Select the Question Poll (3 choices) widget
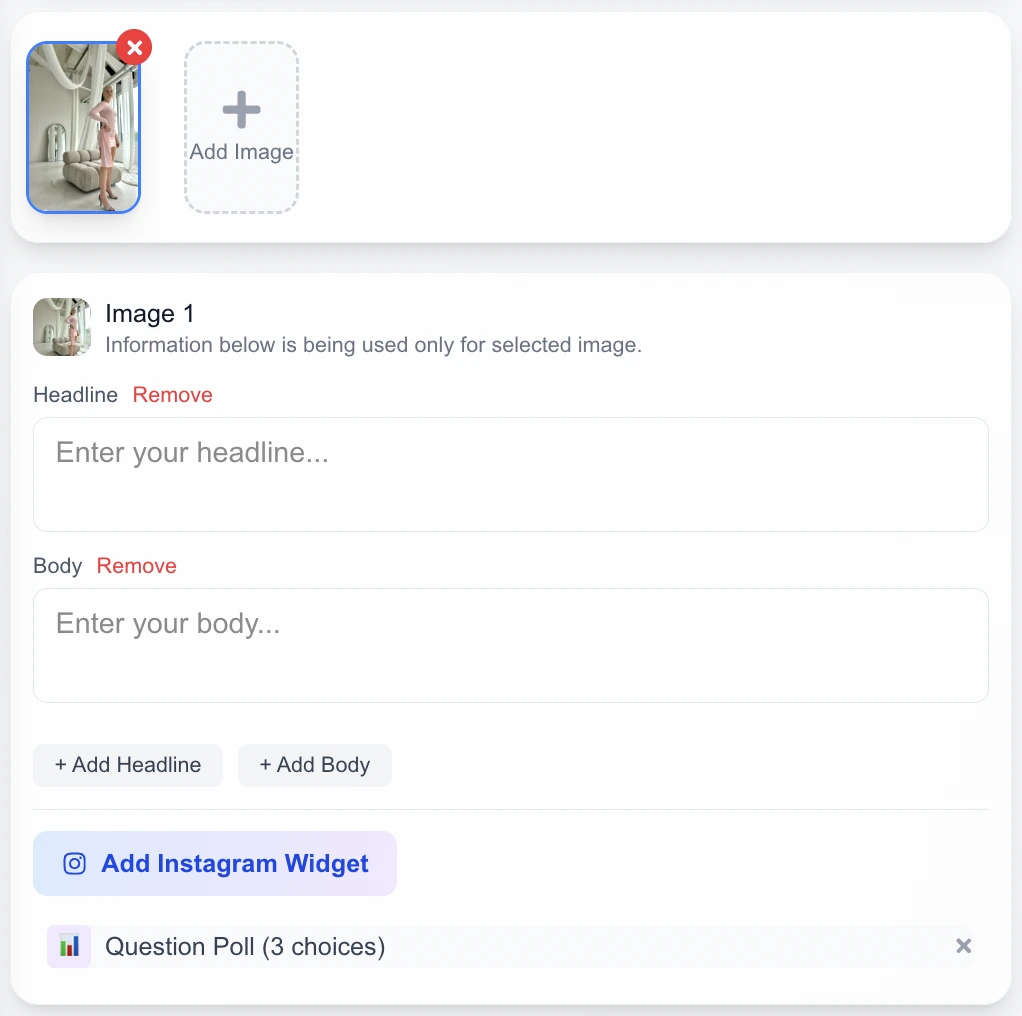This screenshot has height=1016, width=1022. point(511,946)
